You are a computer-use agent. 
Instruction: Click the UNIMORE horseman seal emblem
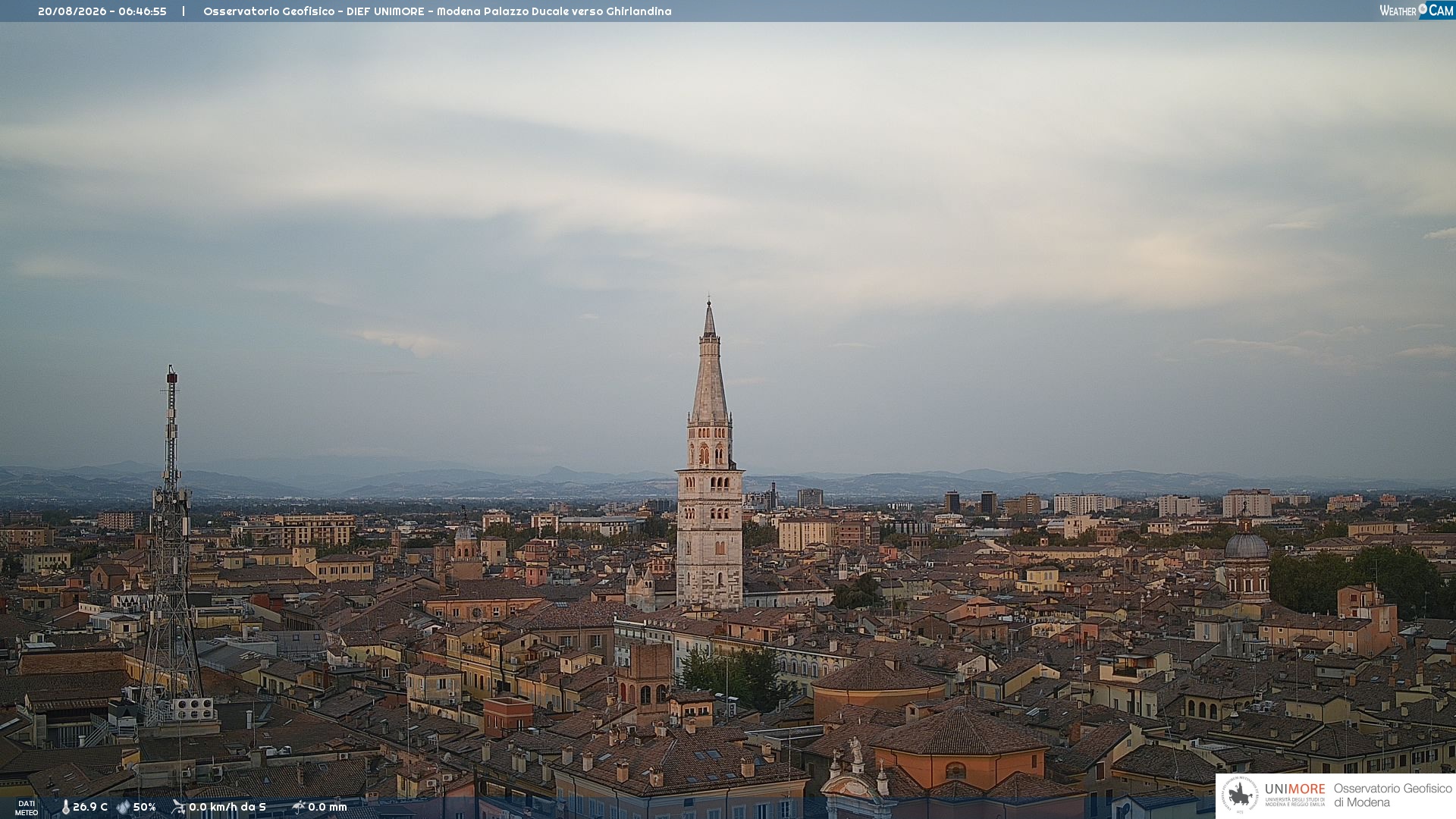[1240, 795]
